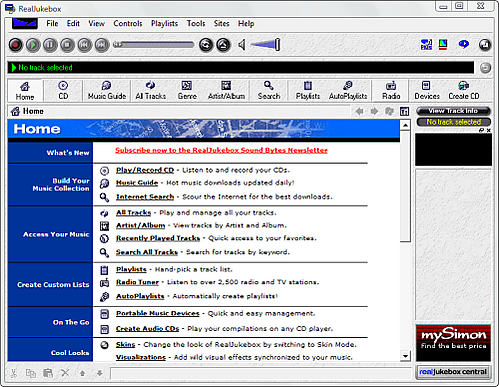This screenshot has height=387, width=499.
Task: Click the scroll down arrow
Action: [x=405, y=356]
